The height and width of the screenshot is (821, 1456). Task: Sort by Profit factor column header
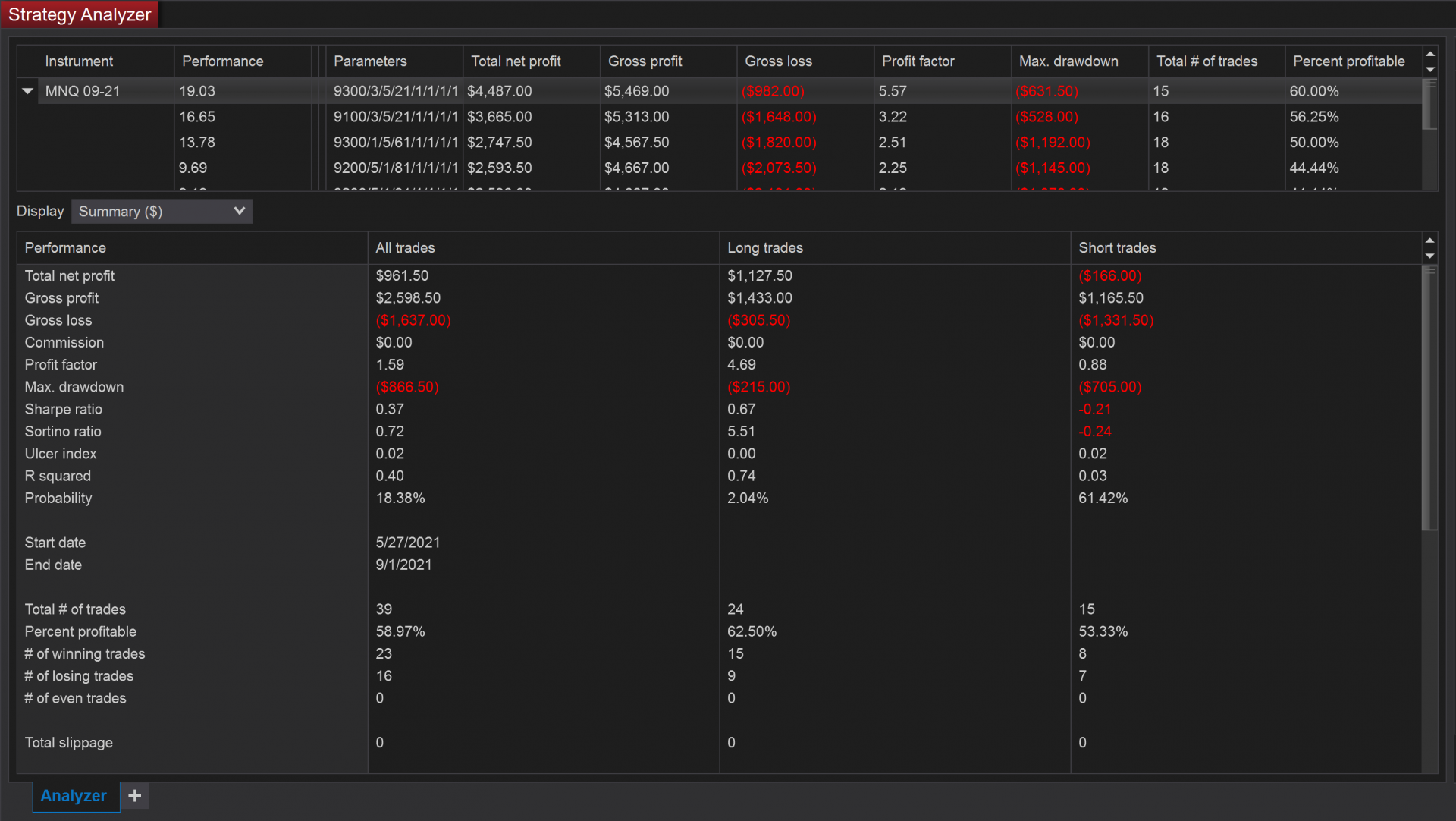tap(918, 61)
